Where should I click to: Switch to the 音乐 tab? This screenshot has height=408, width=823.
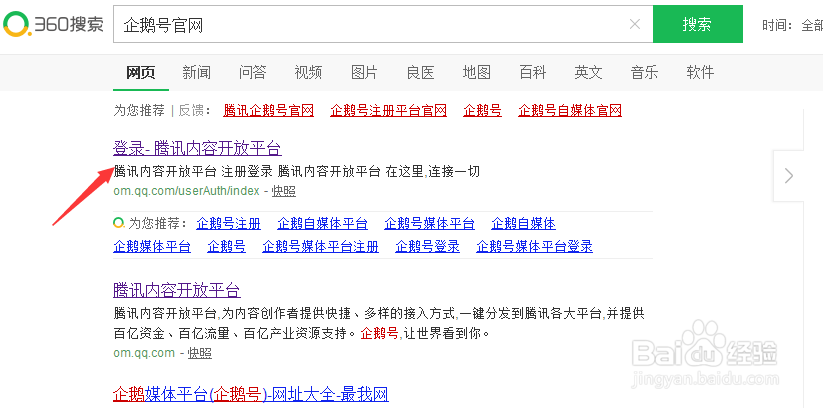pos(645,72)
